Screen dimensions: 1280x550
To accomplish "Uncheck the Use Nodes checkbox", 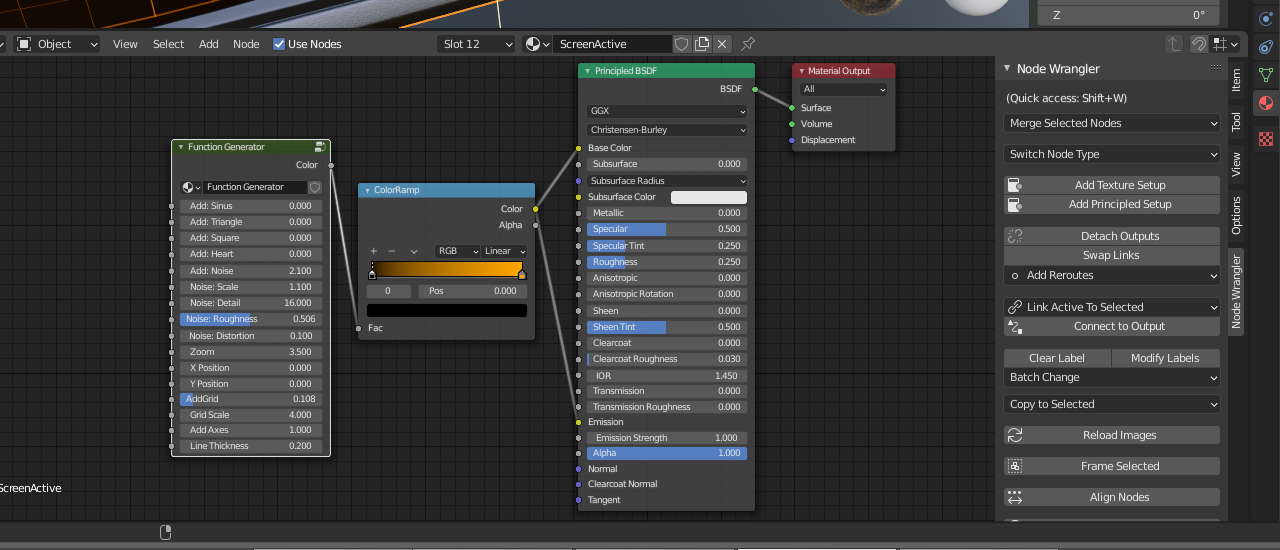I will click(x=279, y=44).
